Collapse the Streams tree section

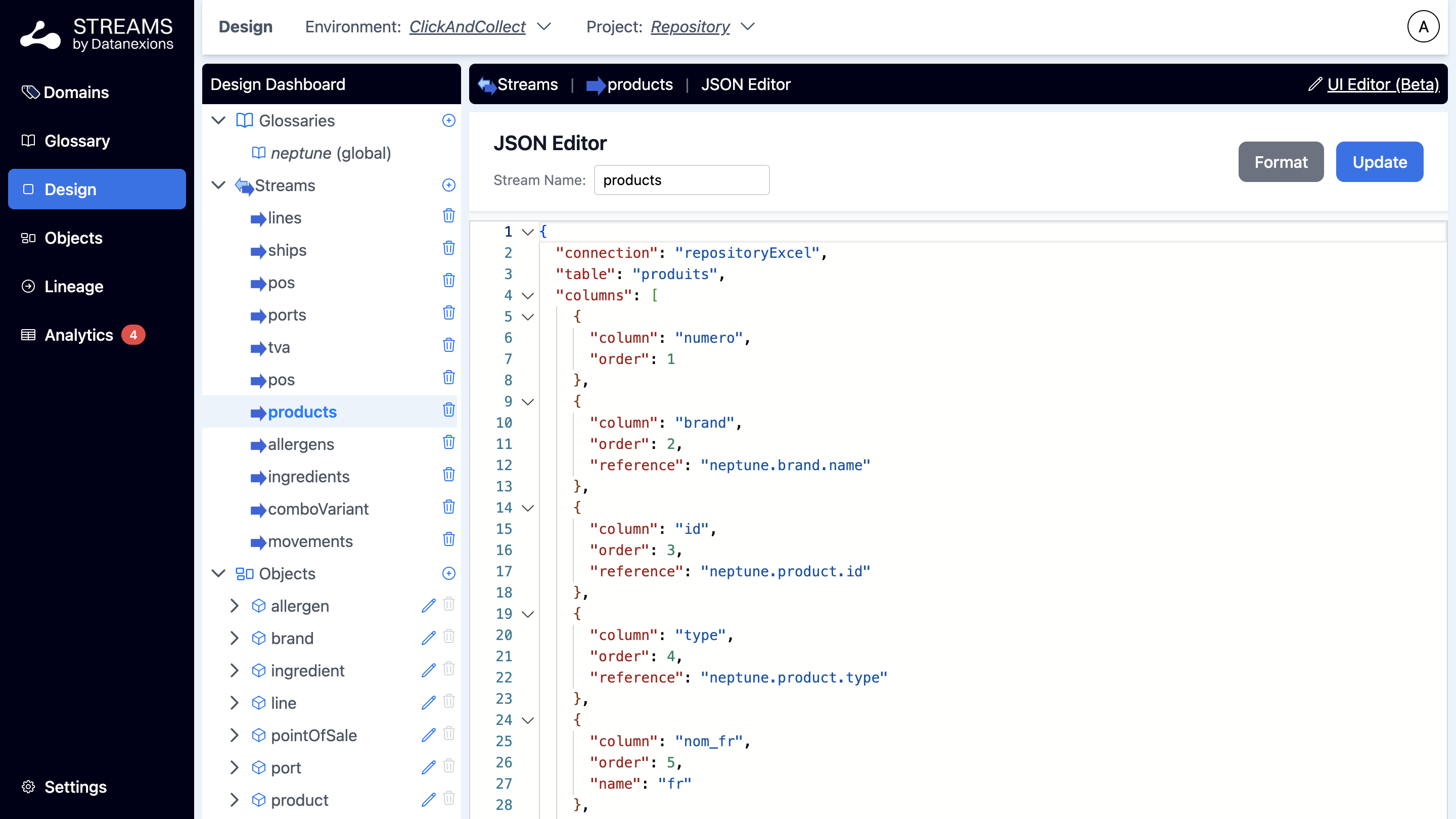click(x=219, y=186)
